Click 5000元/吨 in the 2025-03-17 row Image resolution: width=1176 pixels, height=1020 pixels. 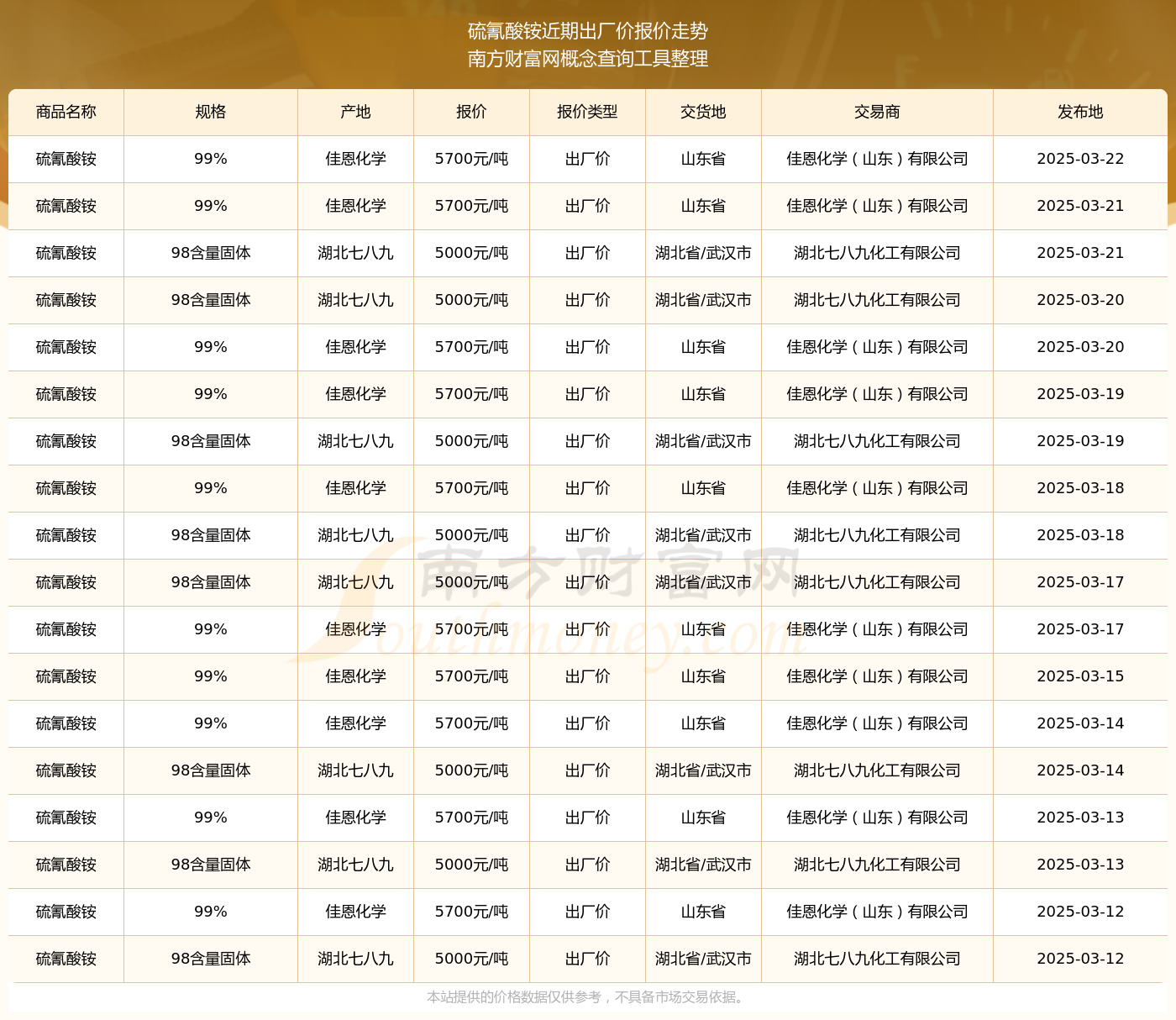(471, 582)
